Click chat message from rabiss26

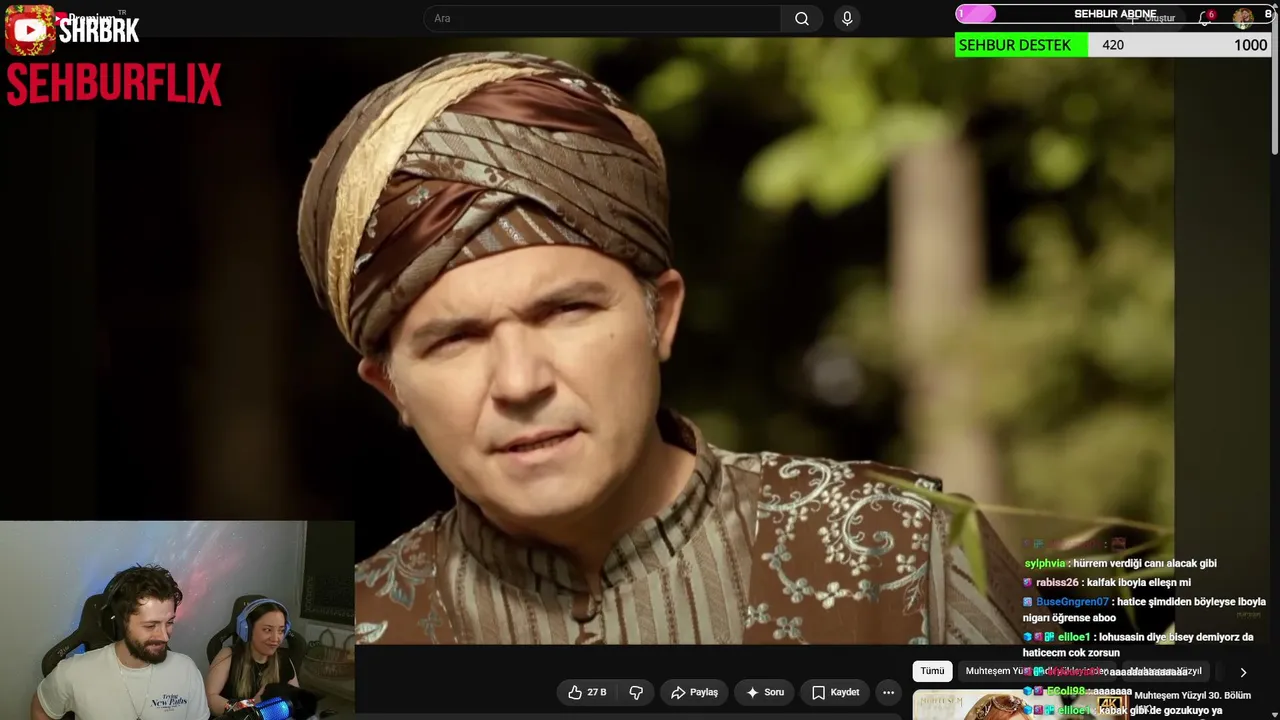1107,582
